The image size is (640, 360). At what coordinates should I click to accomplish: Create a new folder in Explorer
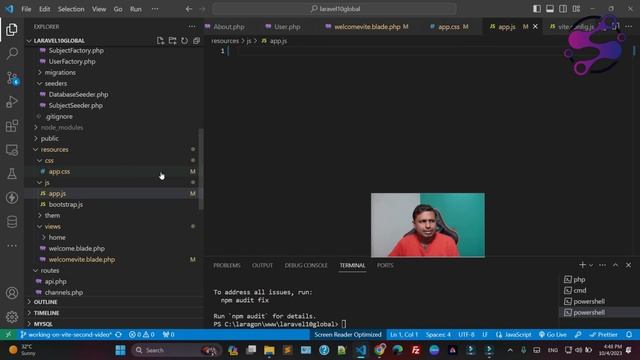pos(173,40)
